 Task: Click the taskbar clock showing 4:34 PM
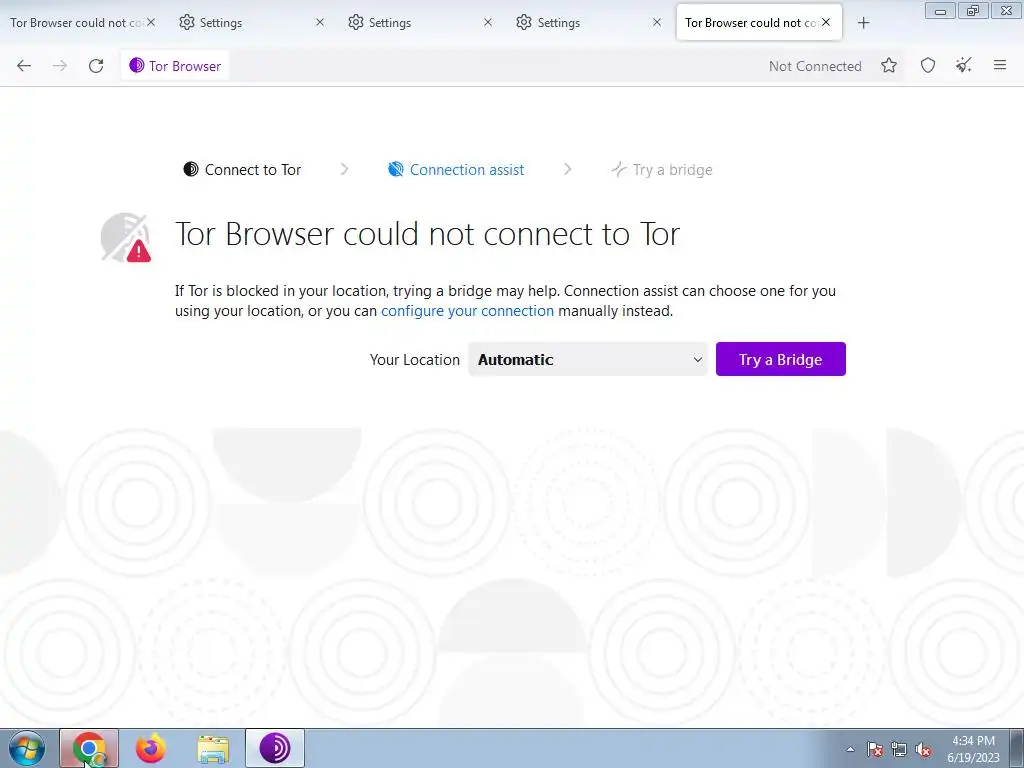coord(973,749)
